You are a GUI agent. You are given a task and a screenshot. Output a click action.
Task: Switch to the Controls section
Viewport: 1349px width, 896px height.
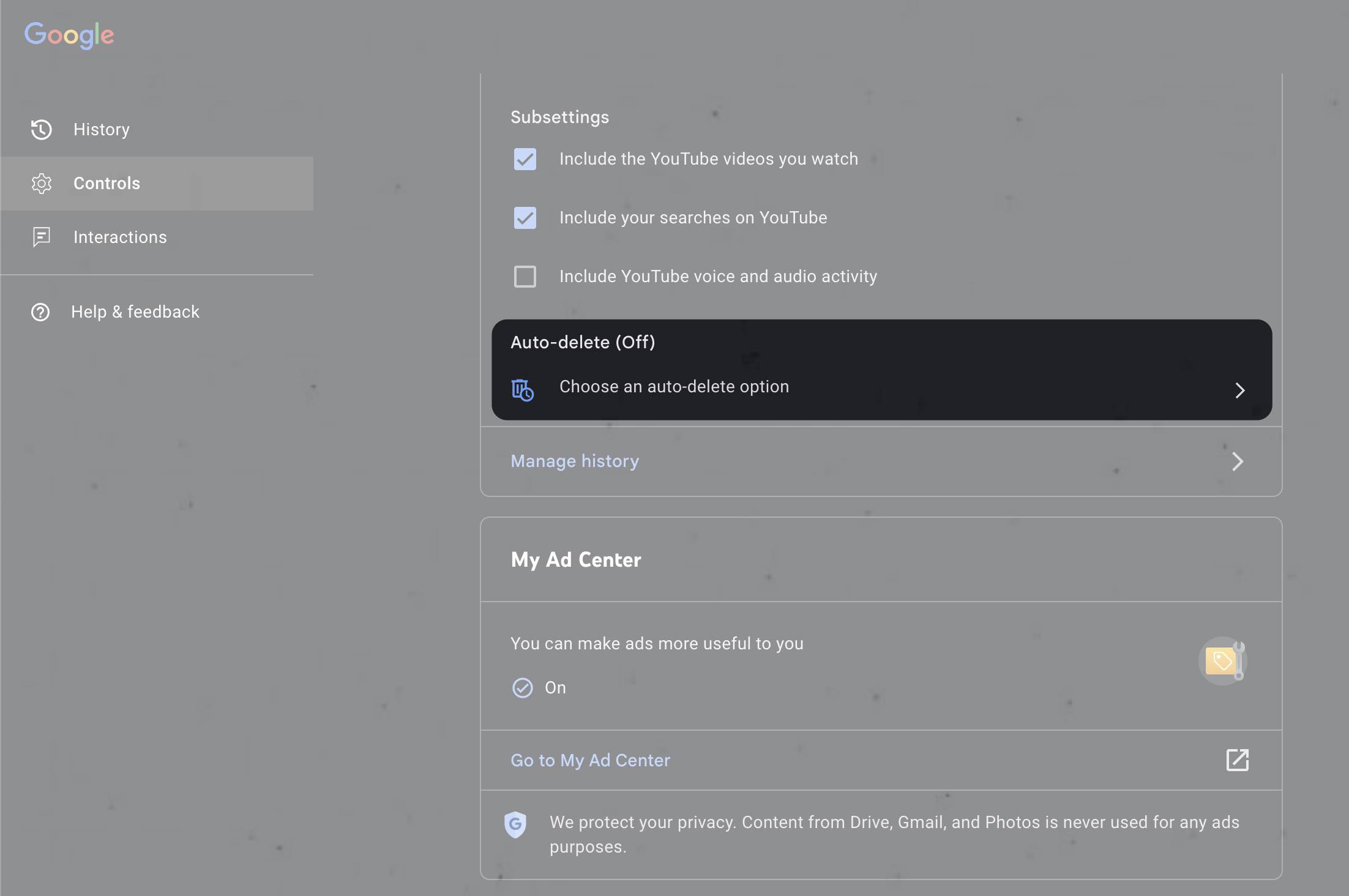(106, 183)
